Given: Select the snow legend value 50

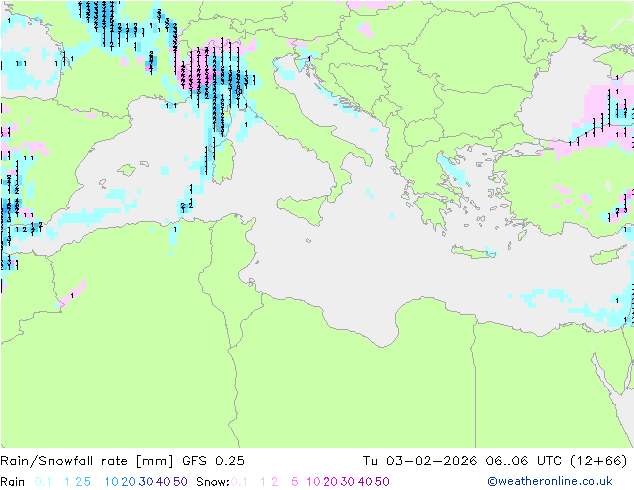Looking at the screenshot, I should [382, 482].
